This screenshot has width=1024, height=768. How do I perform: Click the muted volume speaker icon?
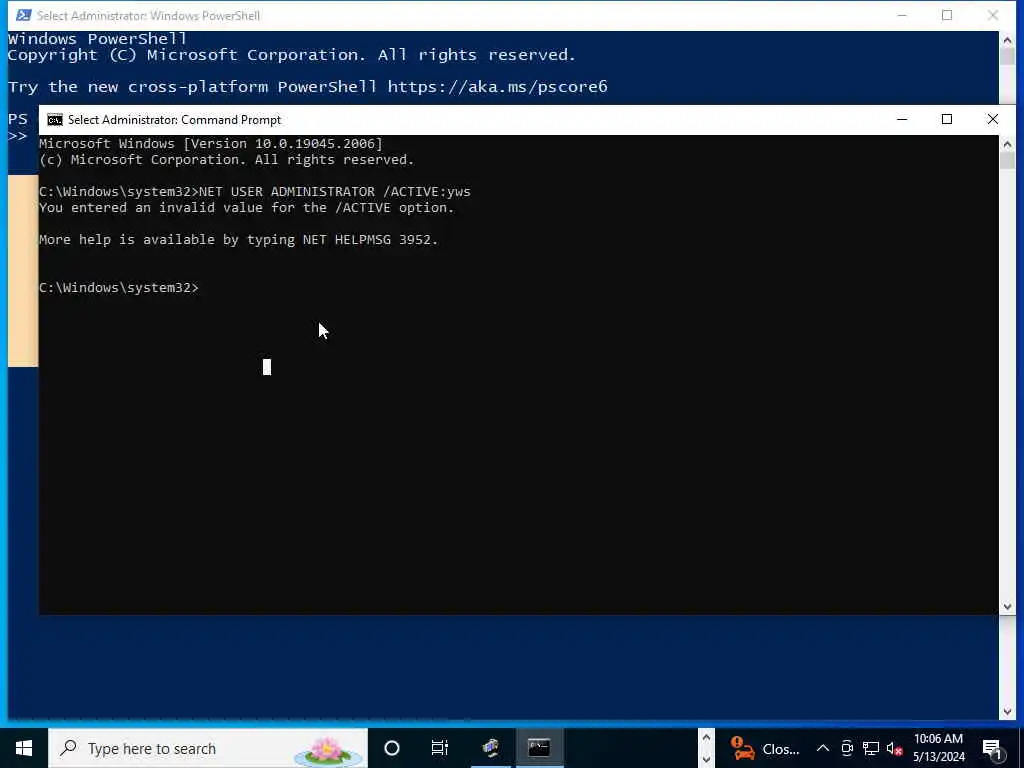pyautogui.click(x=895, y=748)
